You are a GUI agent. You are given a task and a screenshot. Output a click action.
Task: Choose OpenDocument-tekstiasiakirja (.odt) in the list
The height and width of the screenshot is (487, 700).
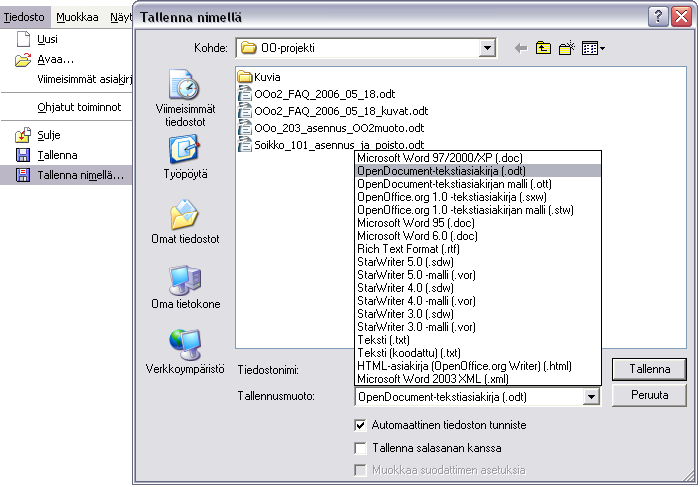478,171
